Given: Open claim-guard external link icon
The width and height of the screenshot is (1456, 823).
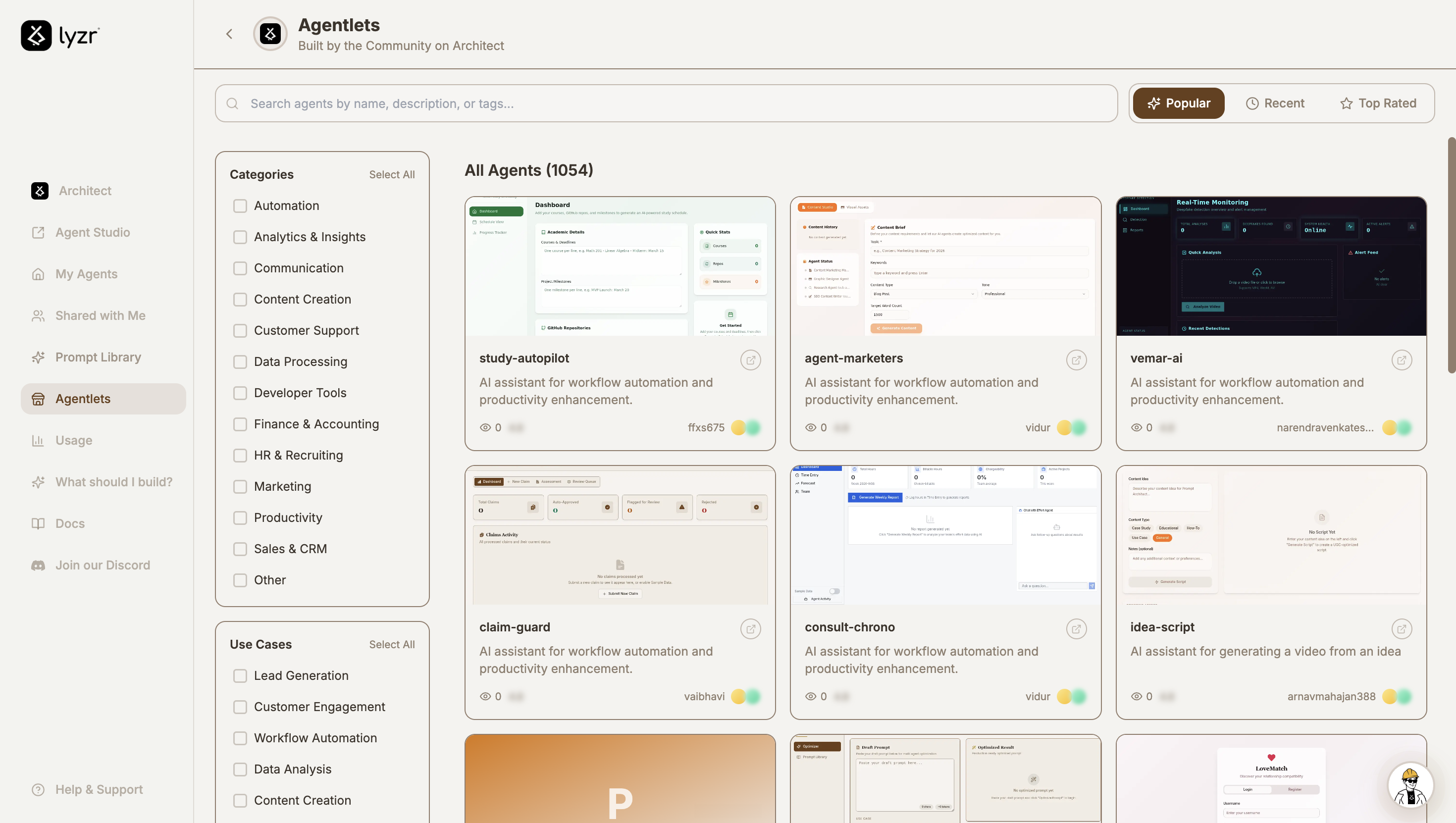Looking at the screenshot, I should point(751,629).
